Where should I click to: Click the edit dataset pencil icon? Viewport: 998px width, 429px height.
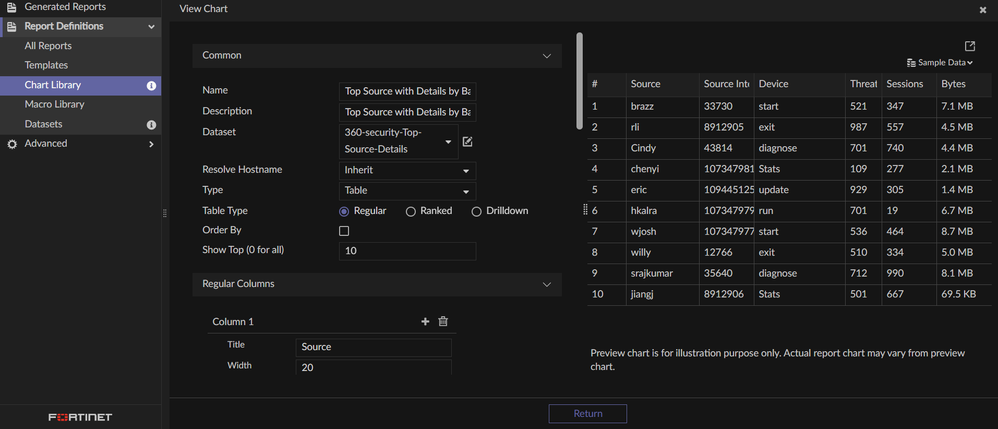pos(467,142)
